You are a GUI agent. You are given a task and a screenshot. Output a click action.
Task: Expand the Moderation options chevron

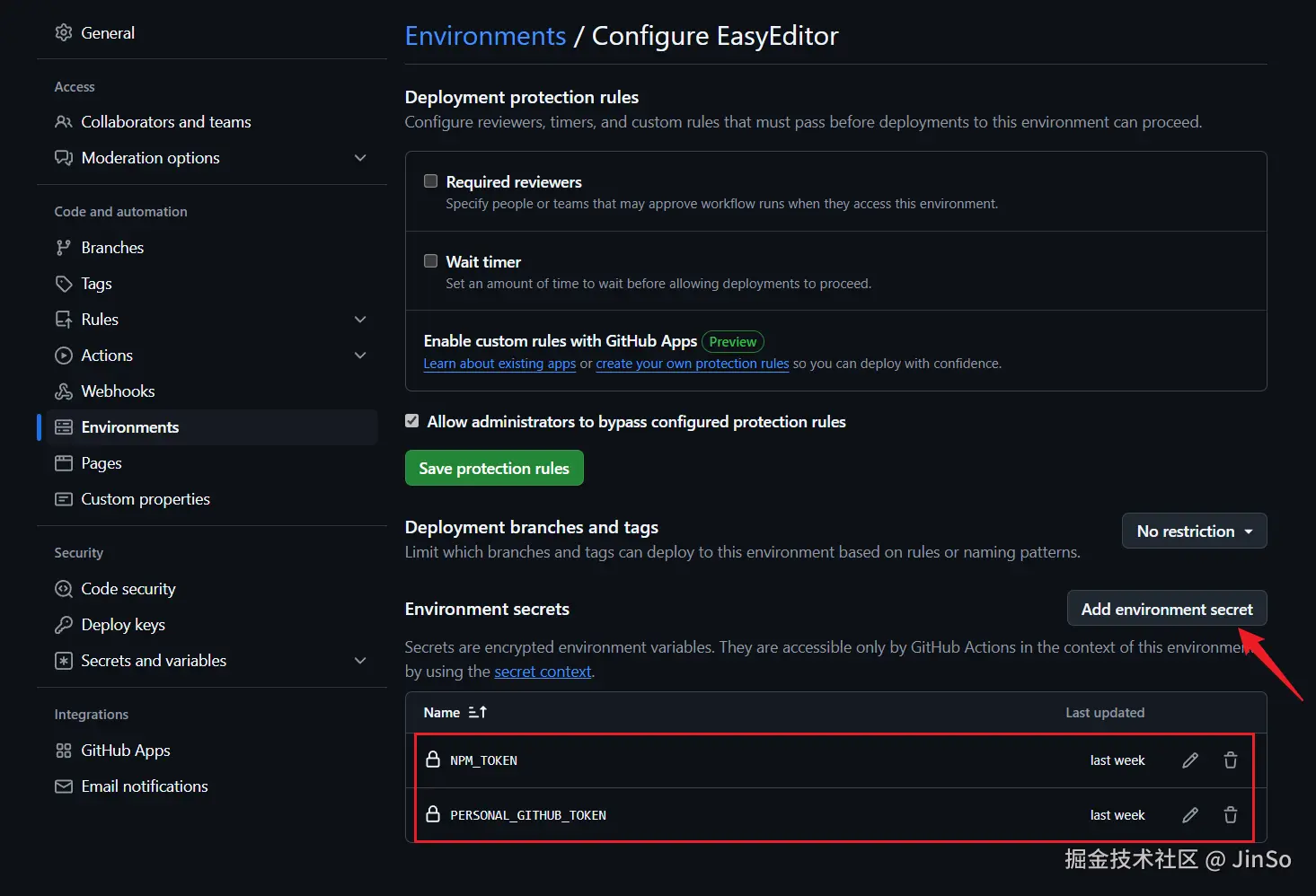360,158
